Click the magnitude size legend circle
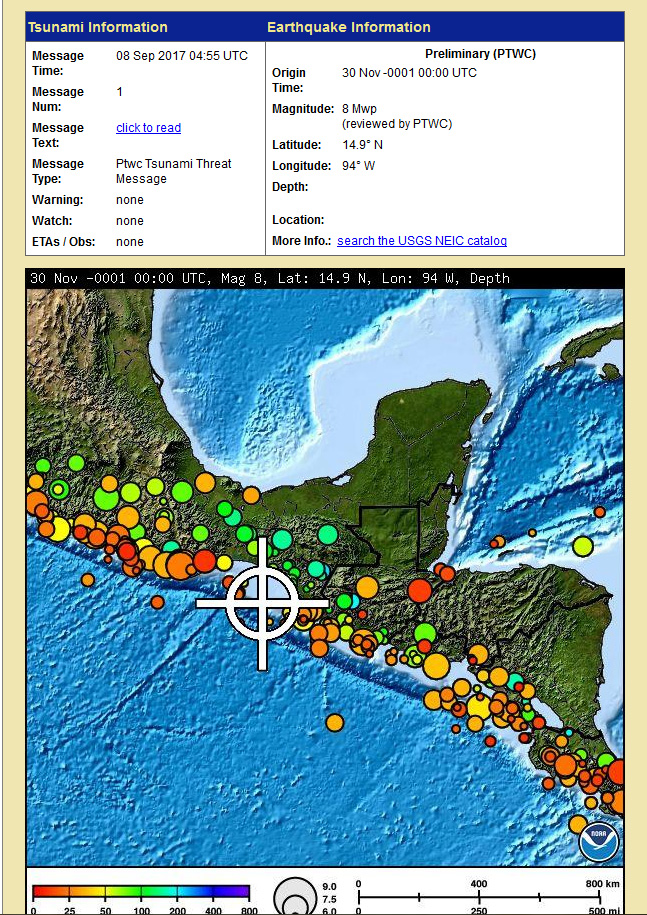The image size is (647, 915). (294, 895)
